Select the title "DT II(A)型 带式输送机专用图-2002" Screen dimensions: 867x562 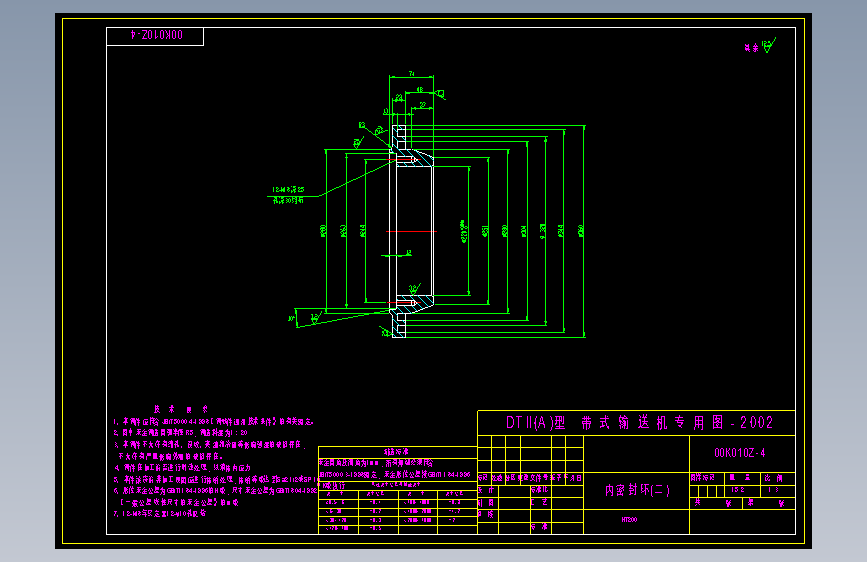coord(639,423)
